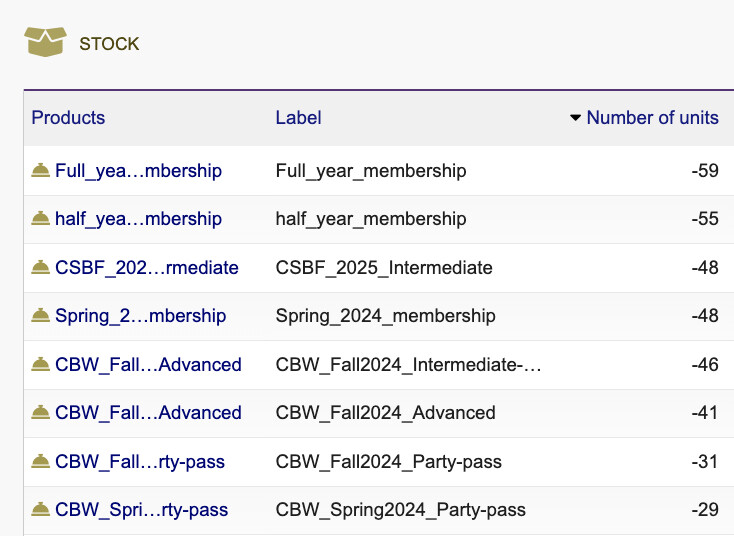Click service icon beside Spring_2…mbership
This screenshot has height=536, width=734.
[40, 316]
